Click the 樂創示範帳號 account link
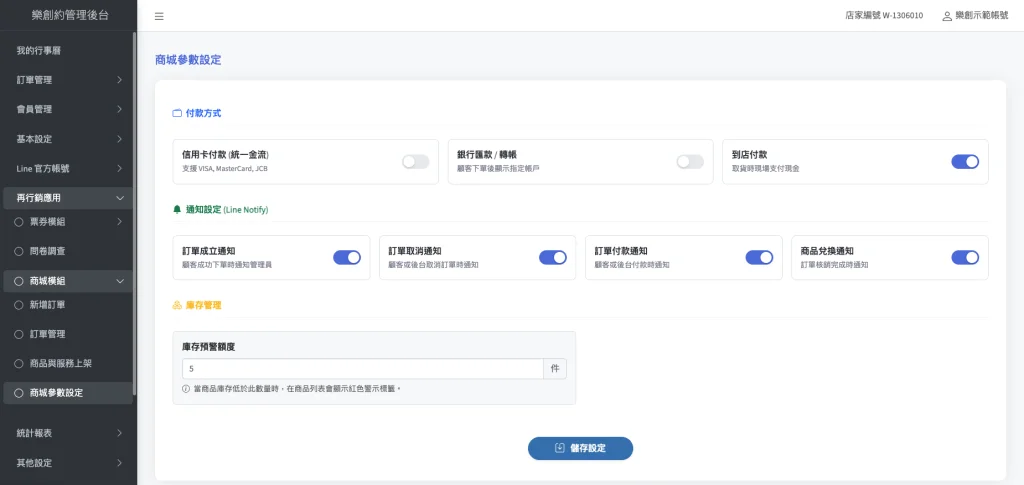 pos(981,16)
